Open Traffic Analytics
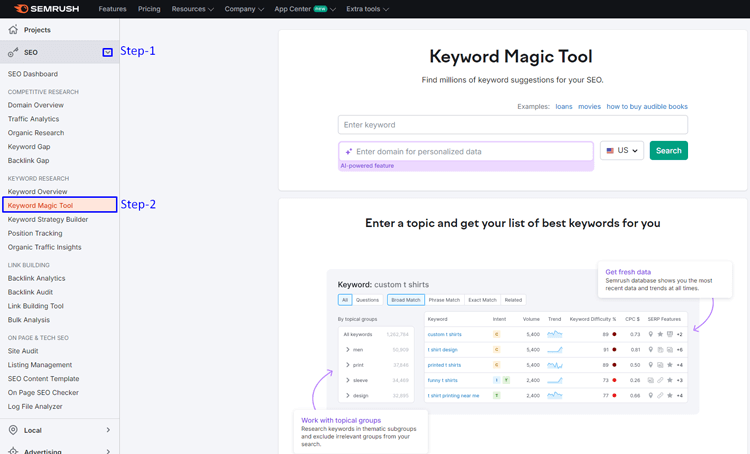 [33, 119]
